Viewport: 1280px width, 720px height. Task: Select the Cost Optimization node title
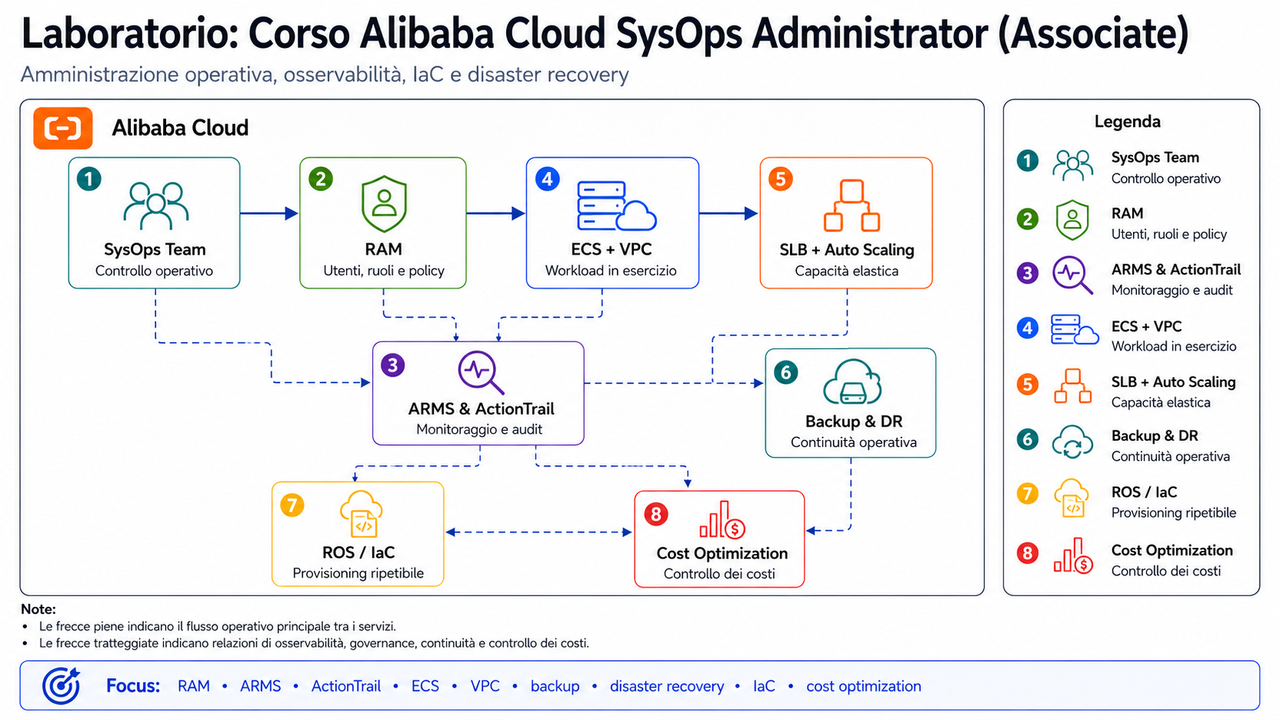722,553
